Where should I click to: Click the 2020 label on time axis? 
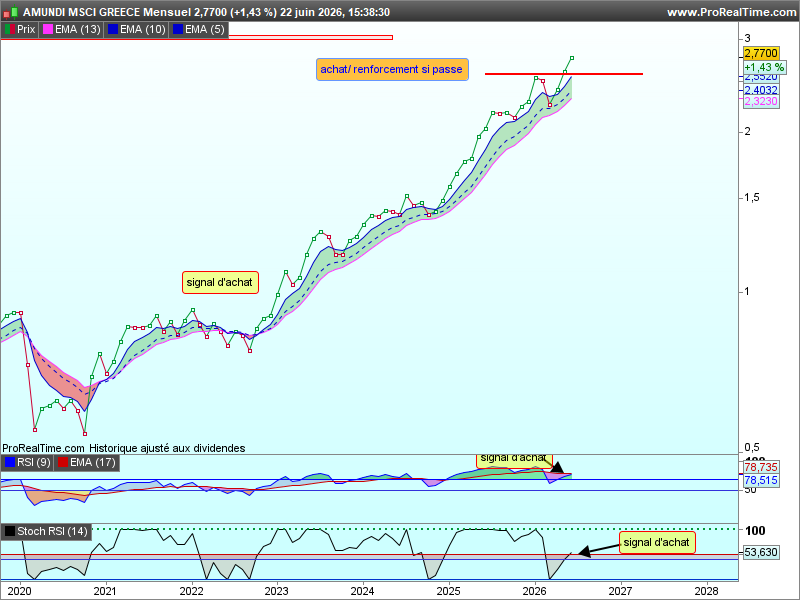[20, 591]
